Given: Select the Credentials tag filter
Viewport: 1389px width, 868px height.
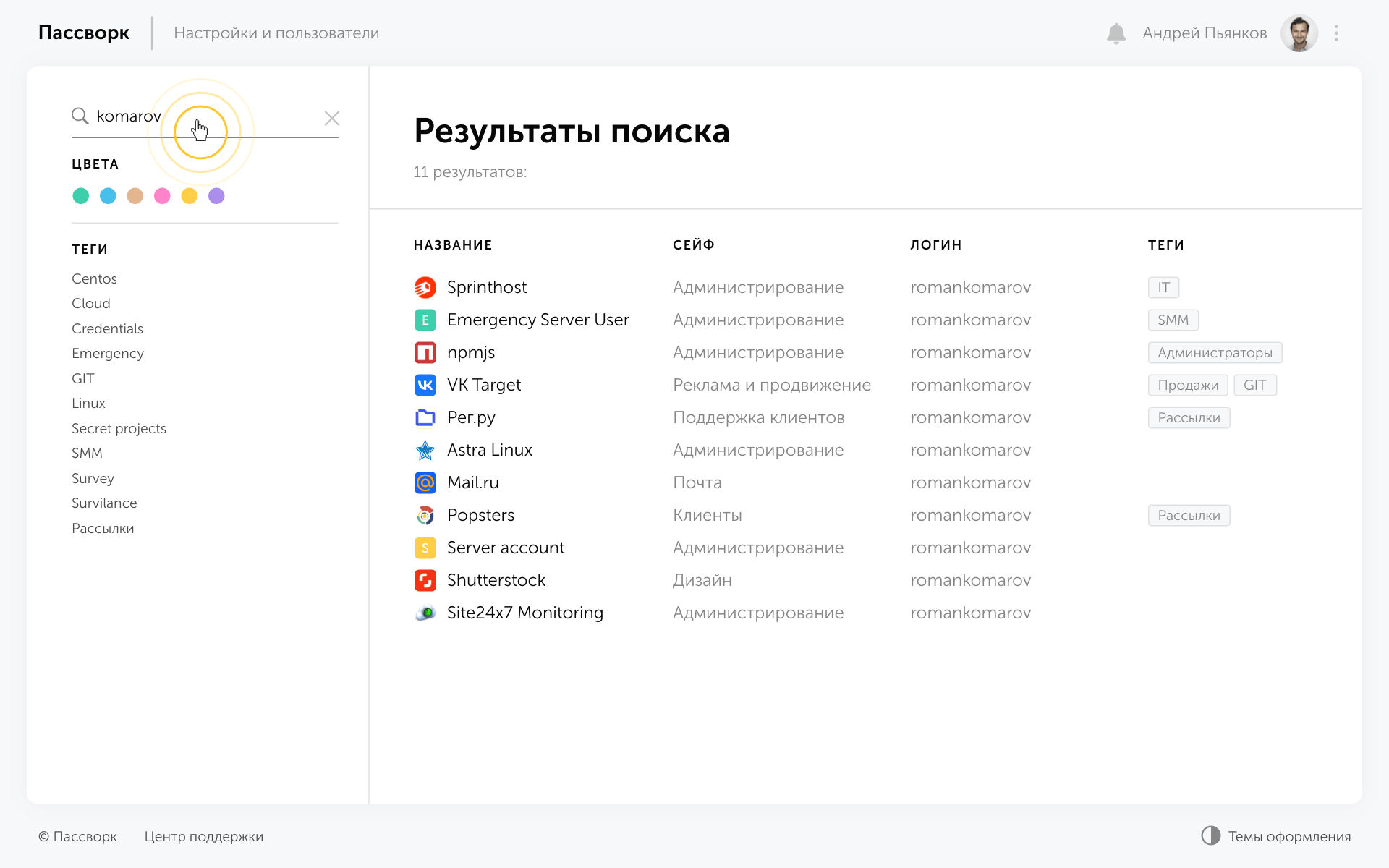Looking at the screenshot, I should pos(107,328).
